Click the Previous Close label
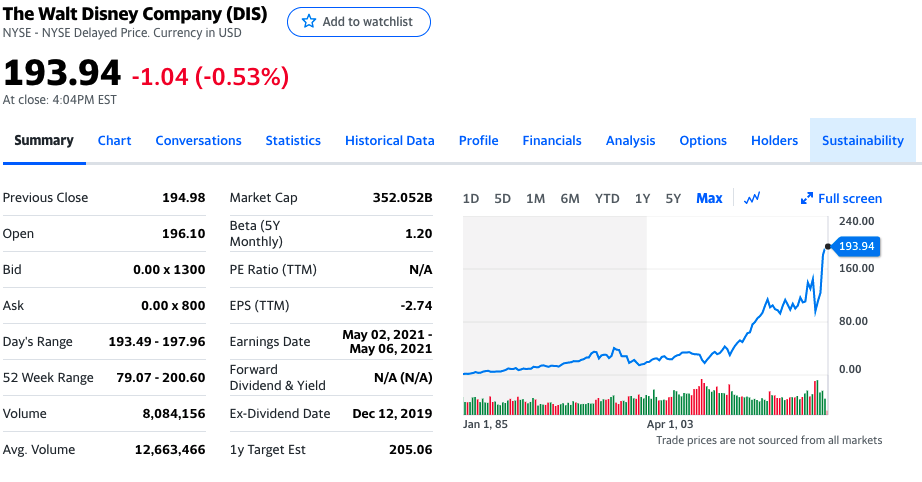 click(x=45, y=198)
